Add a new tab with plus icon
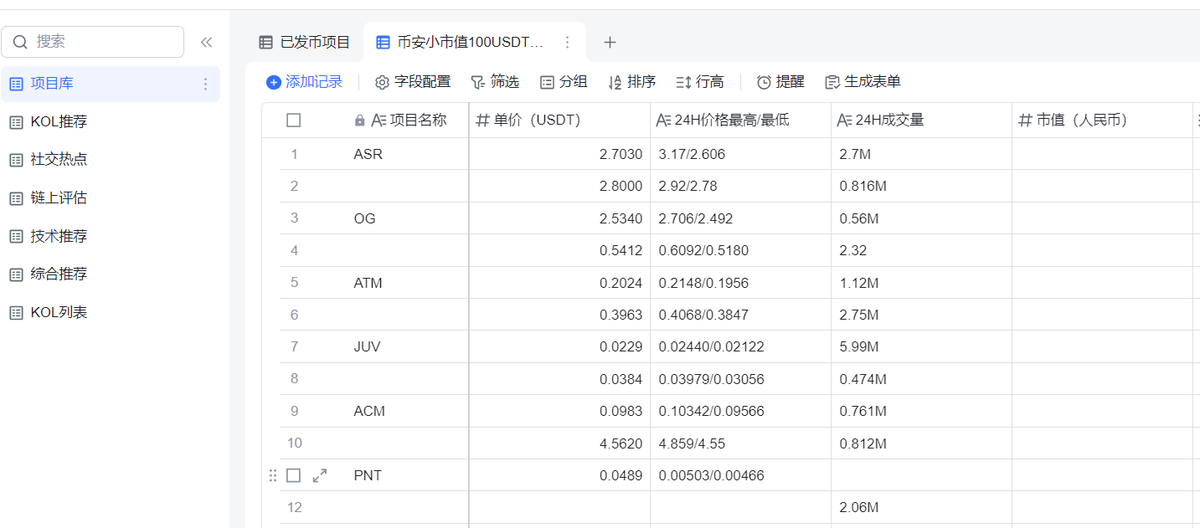 click(610, 42)
